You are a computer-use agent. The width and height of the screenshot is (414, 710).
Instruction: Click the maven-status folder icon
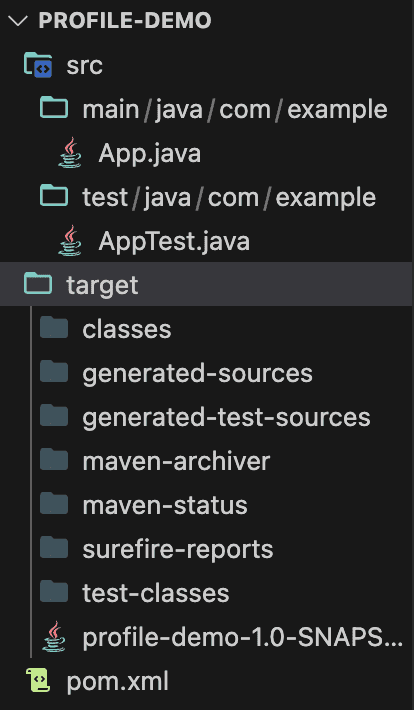click(x=54, y=503)
